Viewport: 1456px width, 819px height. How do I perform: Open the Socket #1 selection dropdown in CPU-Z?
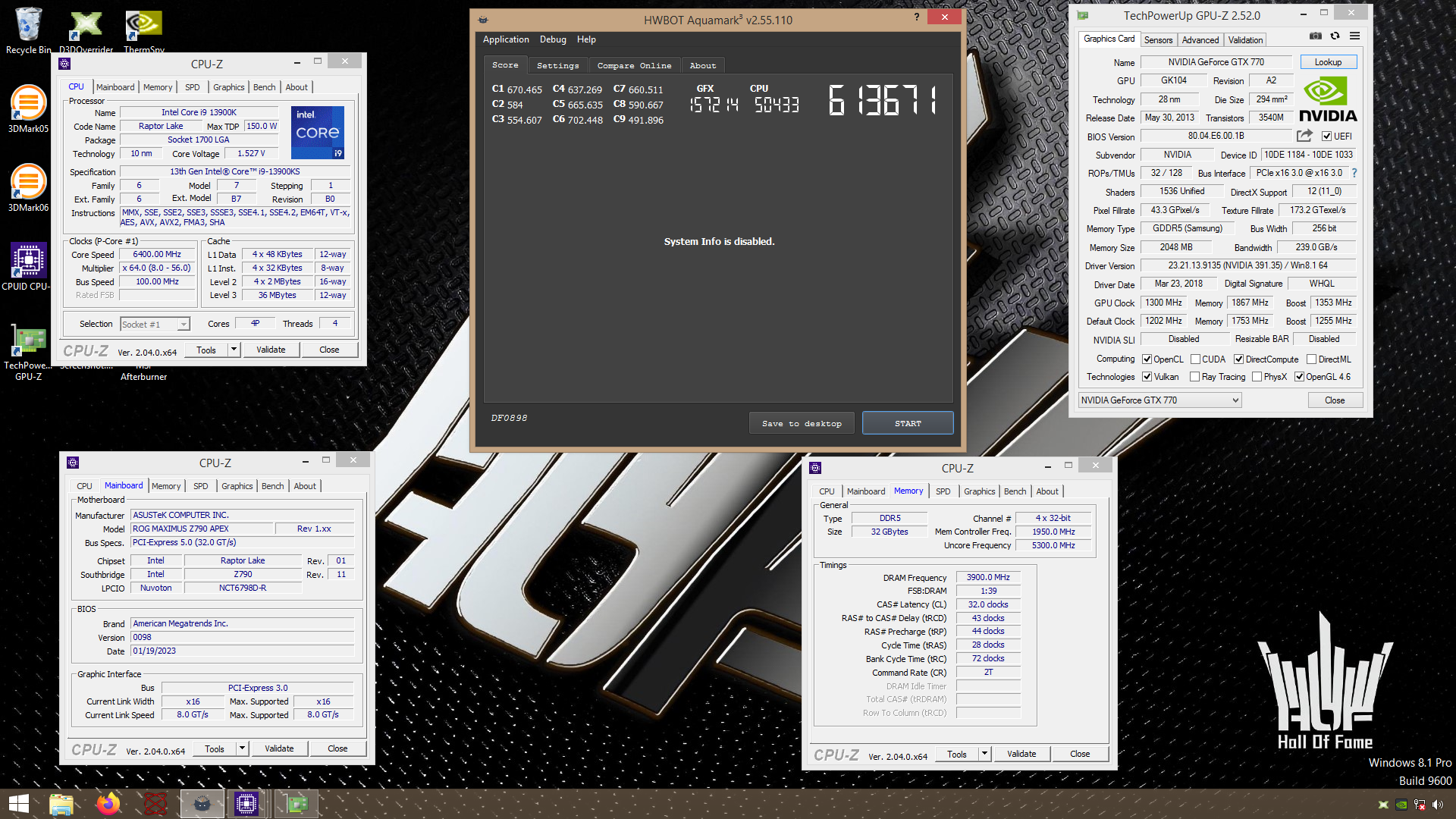(x=155, y=325)
